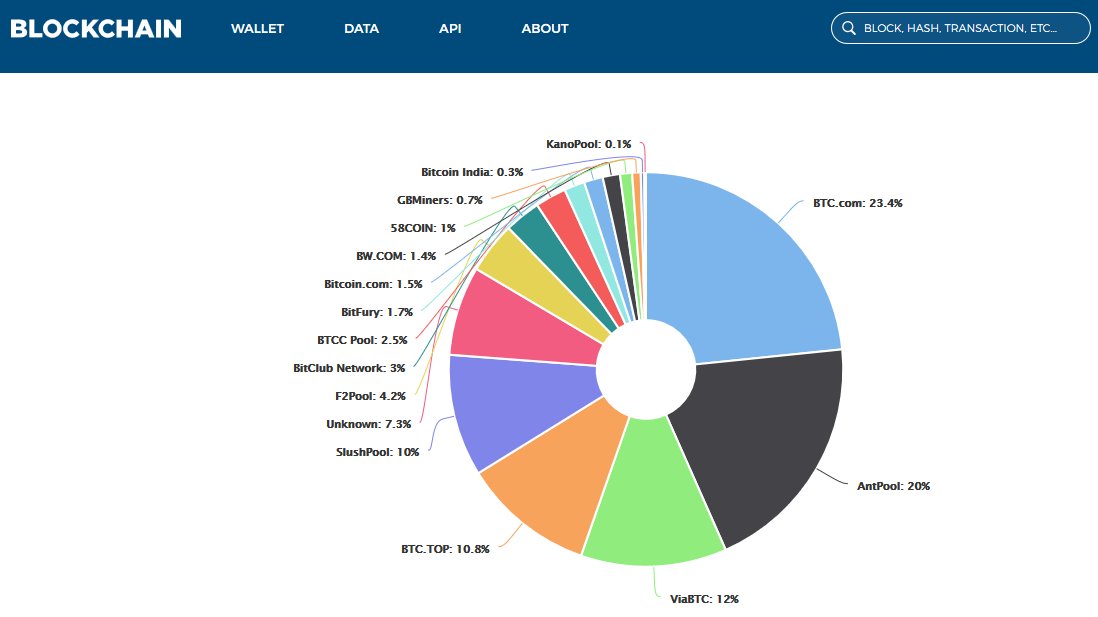
Task: Click the BitClub Network: 3% label
Action: pyautogui.click(x=346, y=367)
